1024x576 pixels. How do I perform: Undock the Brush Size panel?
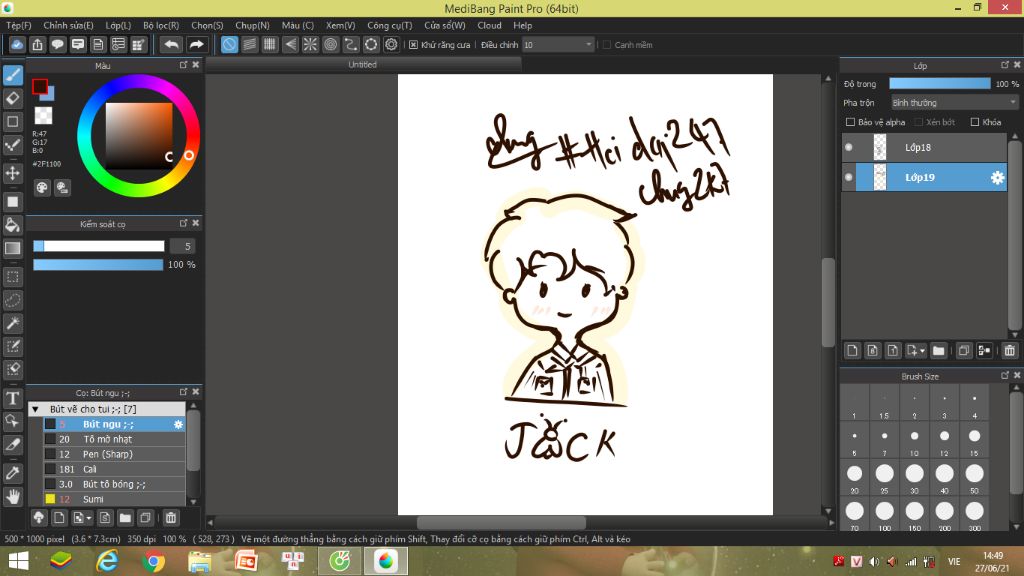1004,376
